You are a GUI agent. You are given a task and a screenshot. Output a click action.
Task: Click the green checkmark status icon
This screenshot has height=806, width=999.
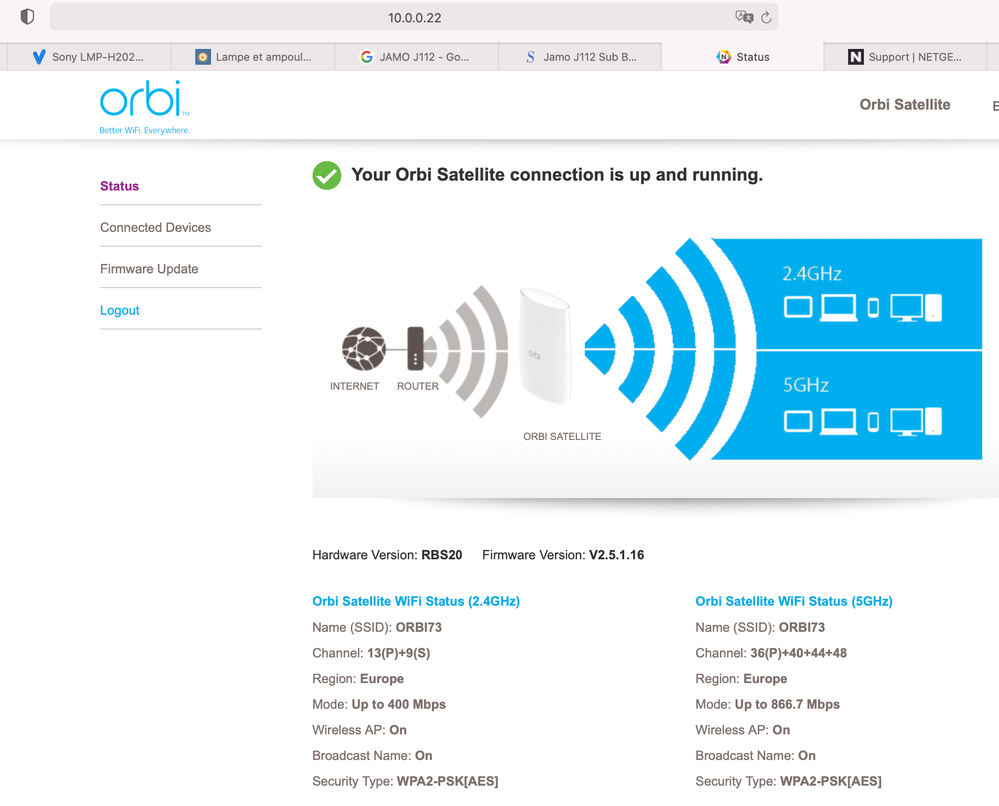(327, 175)
